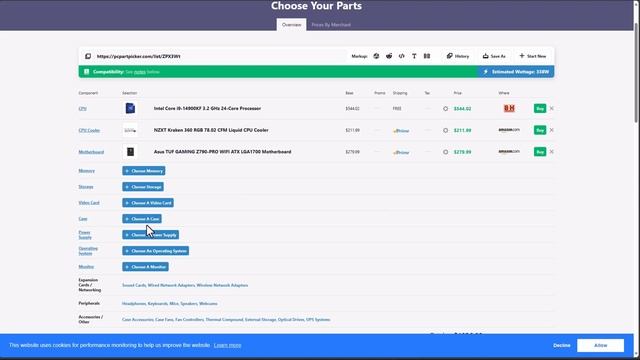Open the Operating System category link
This screenshot has width=640, height=360.
pos(88,251)
